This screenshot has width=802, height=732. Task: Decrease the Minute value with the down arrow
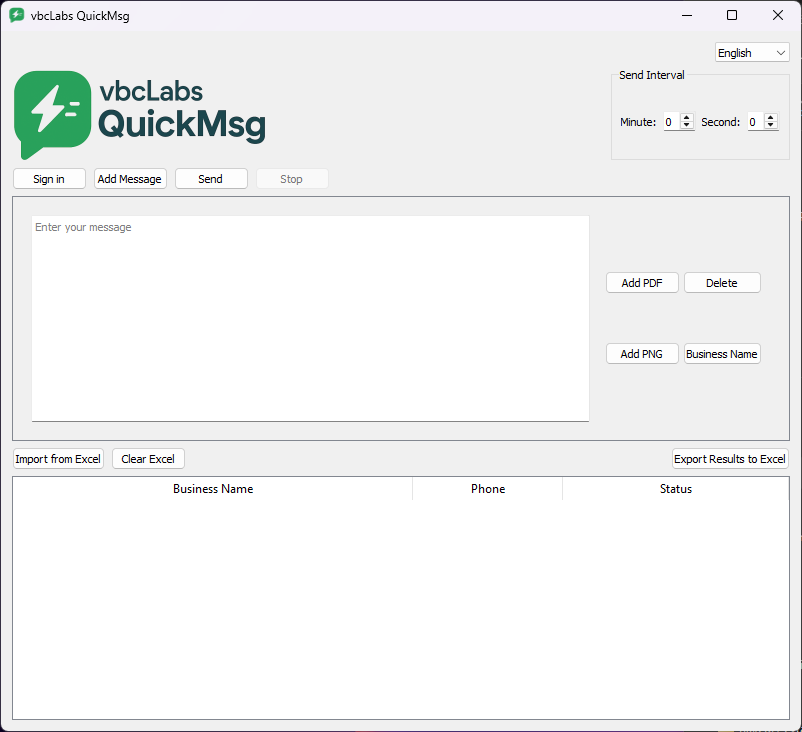[x=686, y=125]
